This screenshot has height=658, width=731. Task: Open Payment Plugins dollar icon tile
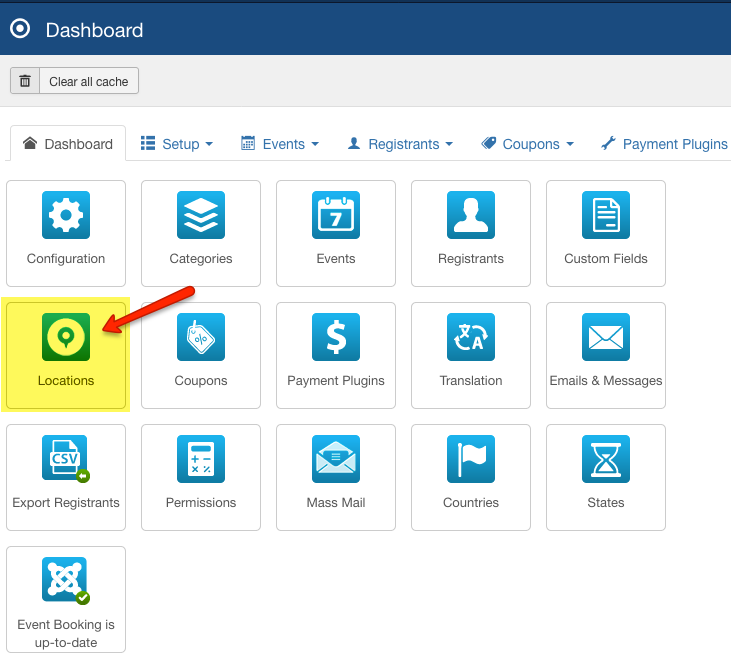pyautogui.click(x=336, y=338)
